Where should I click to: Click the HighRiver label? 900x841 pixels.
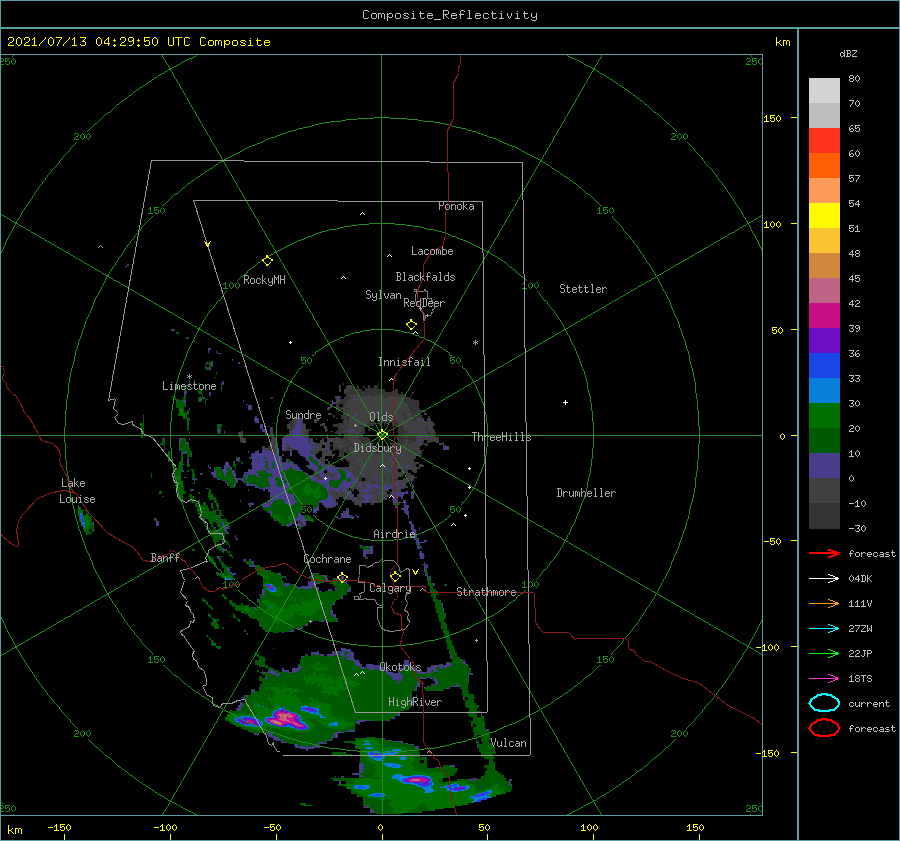415,702
